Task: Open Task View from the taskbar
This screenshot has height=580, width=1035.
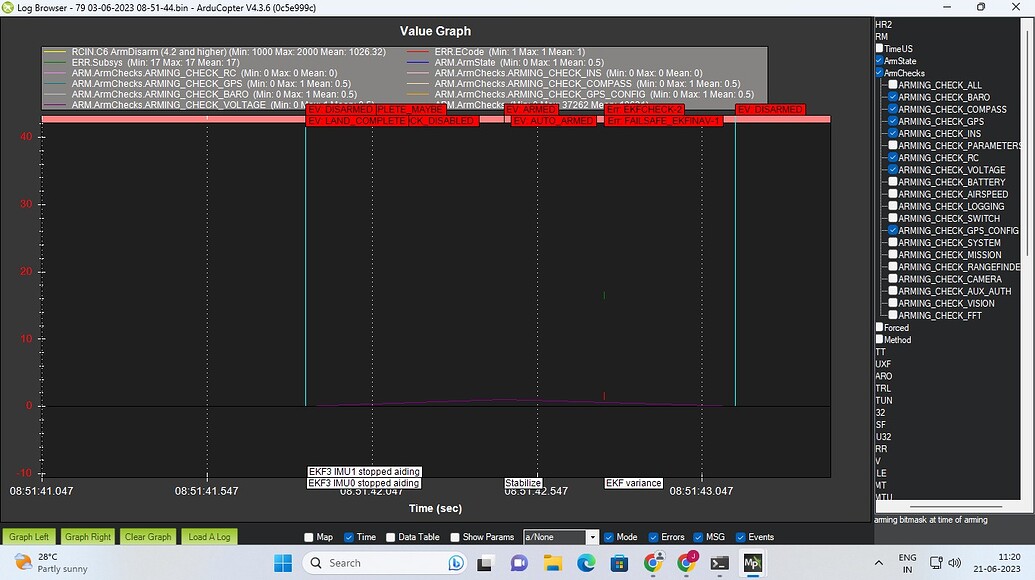Action: pos(483,562)
